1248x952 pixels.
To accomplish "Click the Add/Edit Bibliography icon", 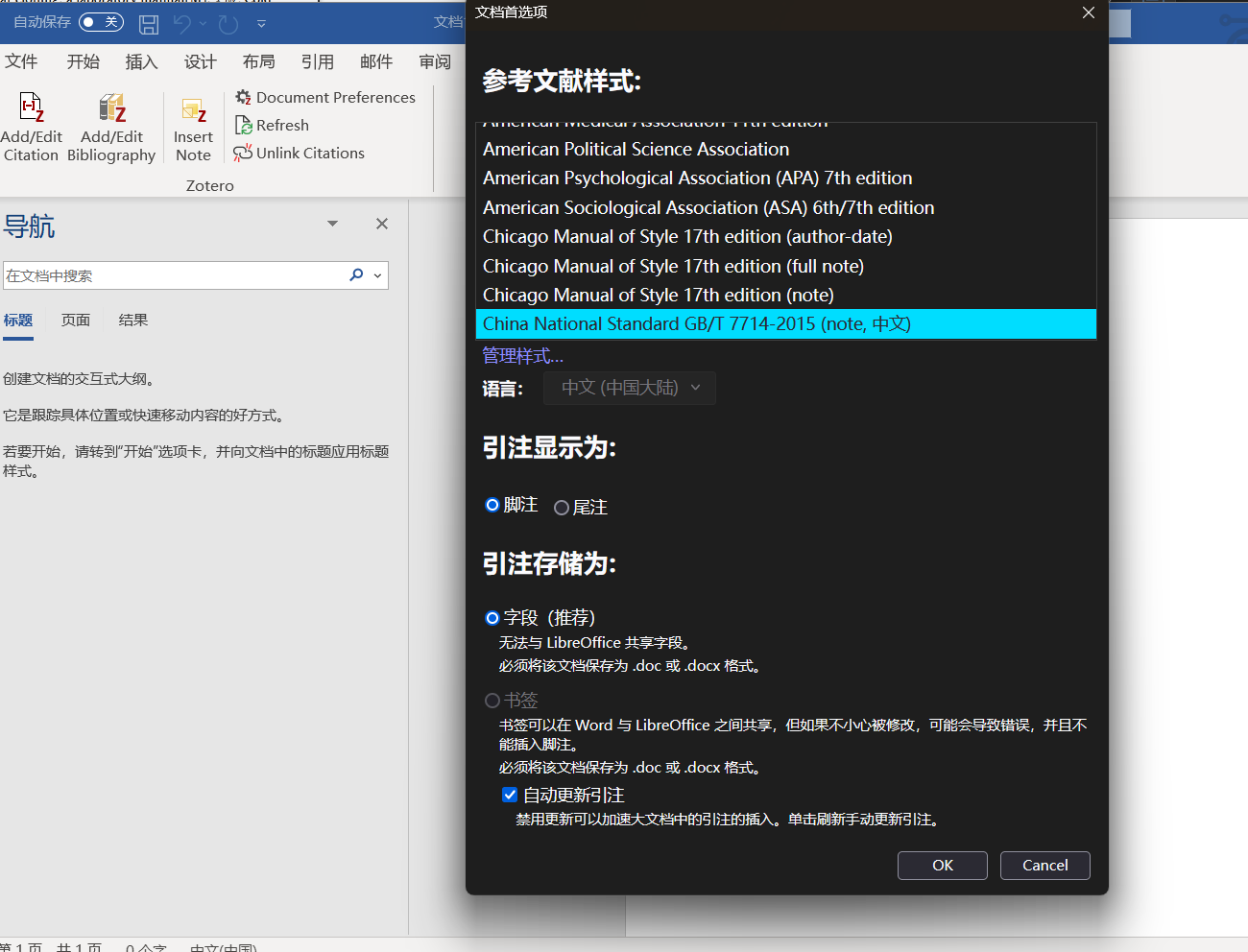I will 111,108.
